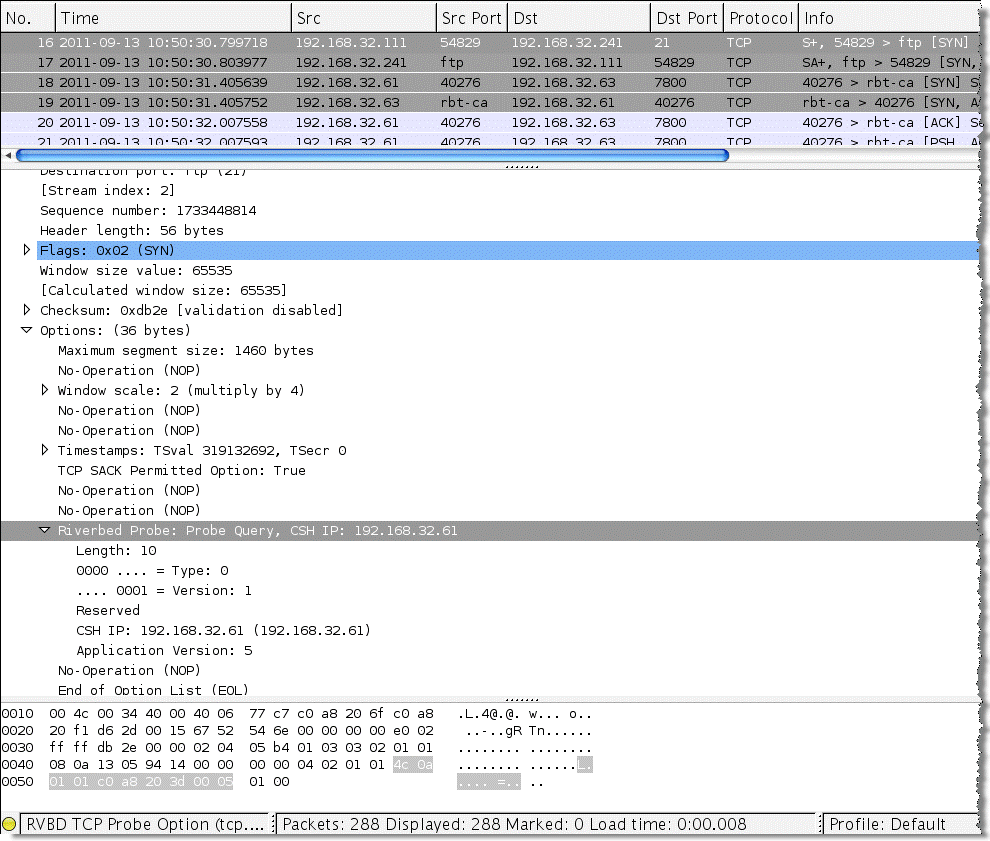Expand the Flags: 0x02 (SYN) field
Screen dimensions: 990x841
[x=27, y=250]
